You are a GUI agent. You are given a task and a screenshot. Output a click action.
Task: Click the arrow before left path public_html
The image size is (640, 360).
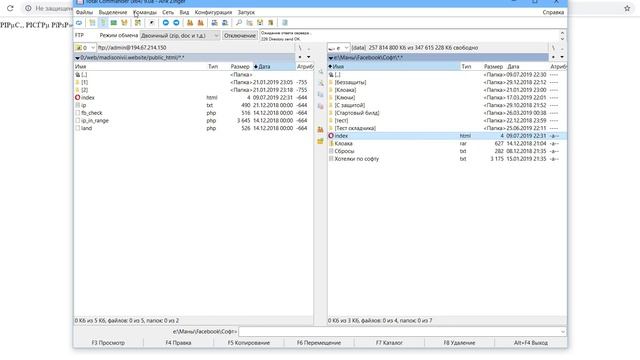pos(77,58)
